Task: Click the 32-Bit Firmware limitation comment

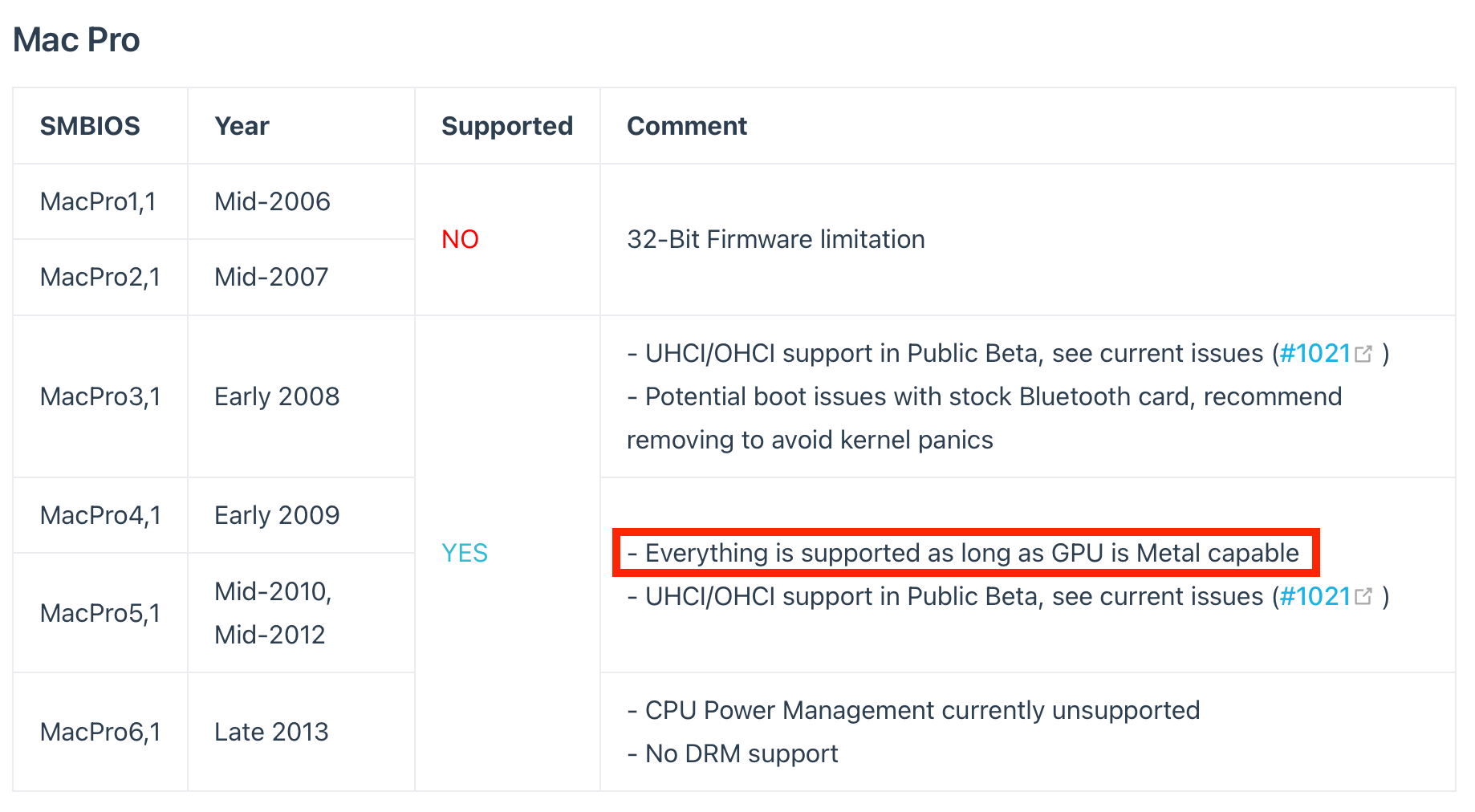Action: point(775,239)
